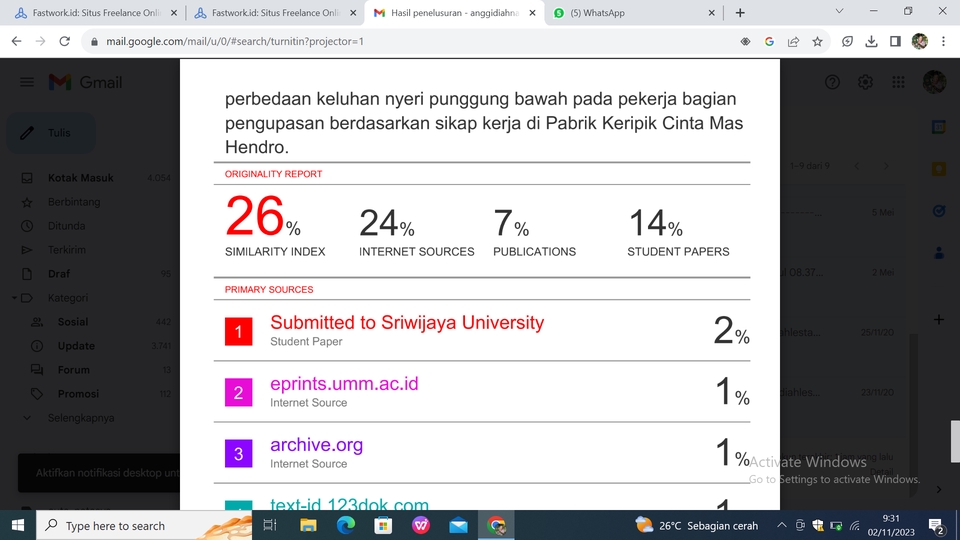Viewport: 960px width, 540px height.
Task: Open Chrome three-dot menu
Action: 943,41
